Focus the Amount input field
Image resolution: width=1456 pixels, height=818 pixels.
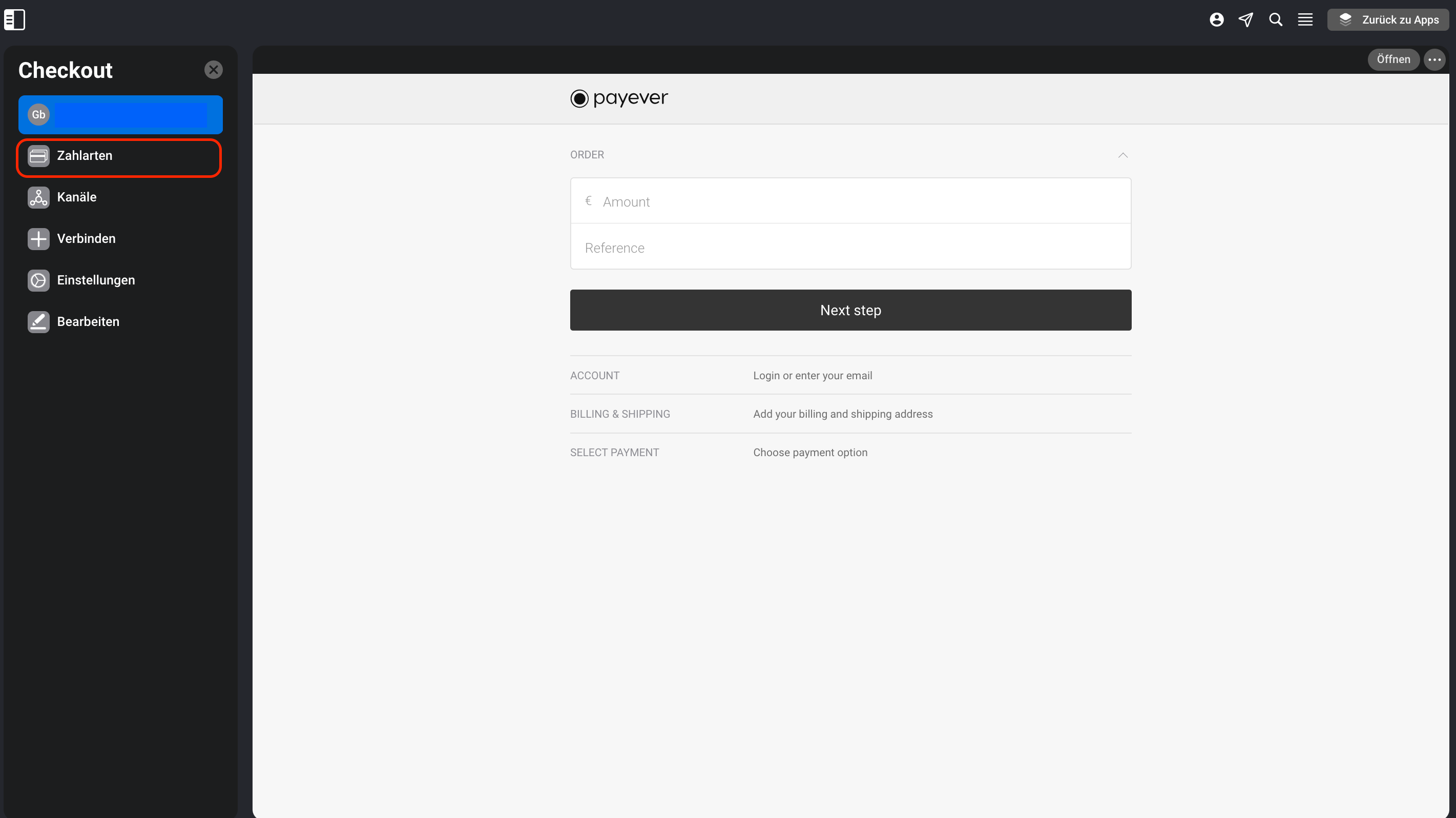point(850,201)
